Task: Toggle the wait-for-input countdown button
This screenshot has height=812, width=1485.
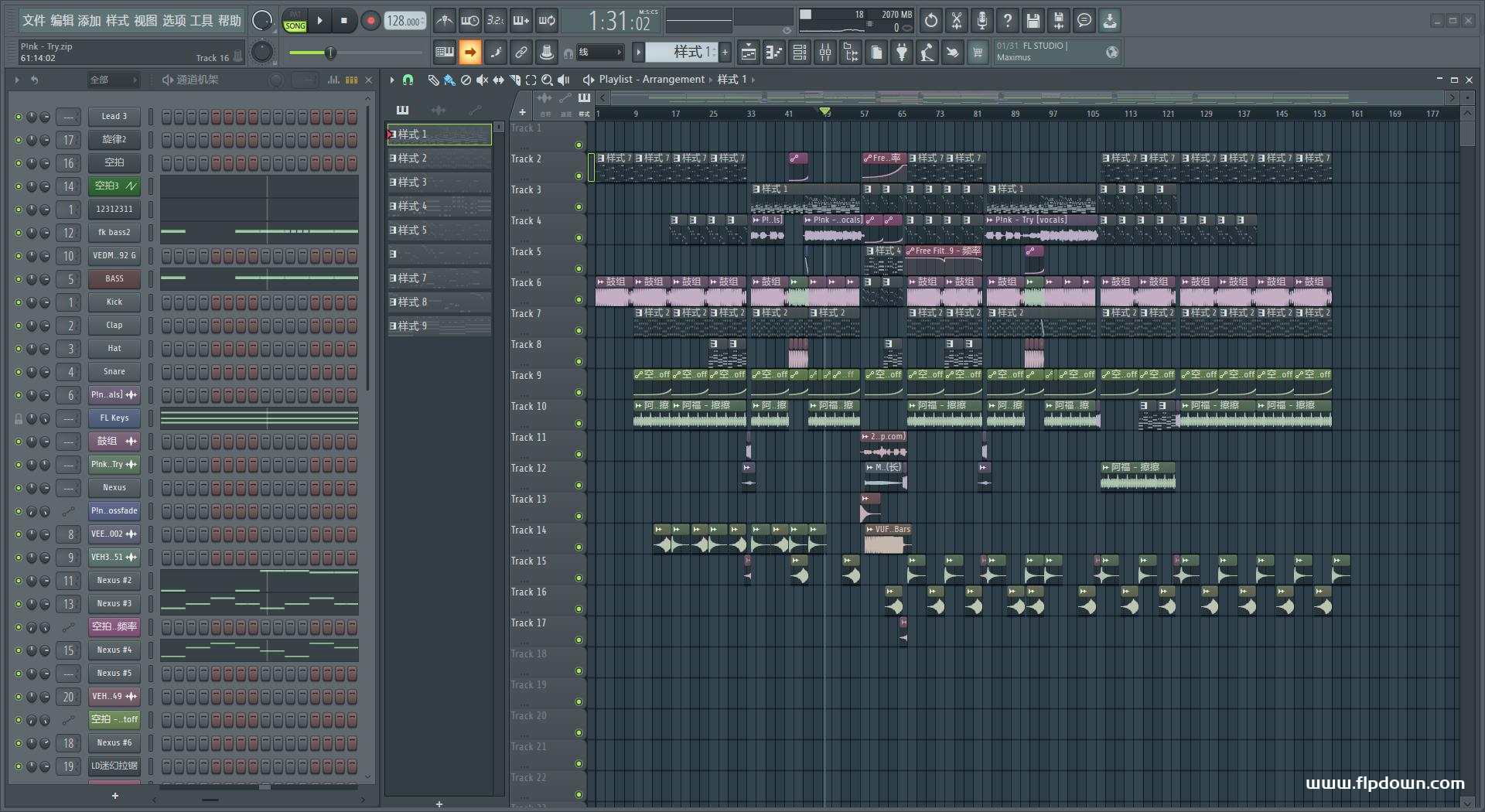Action: [x=469, y=21]
